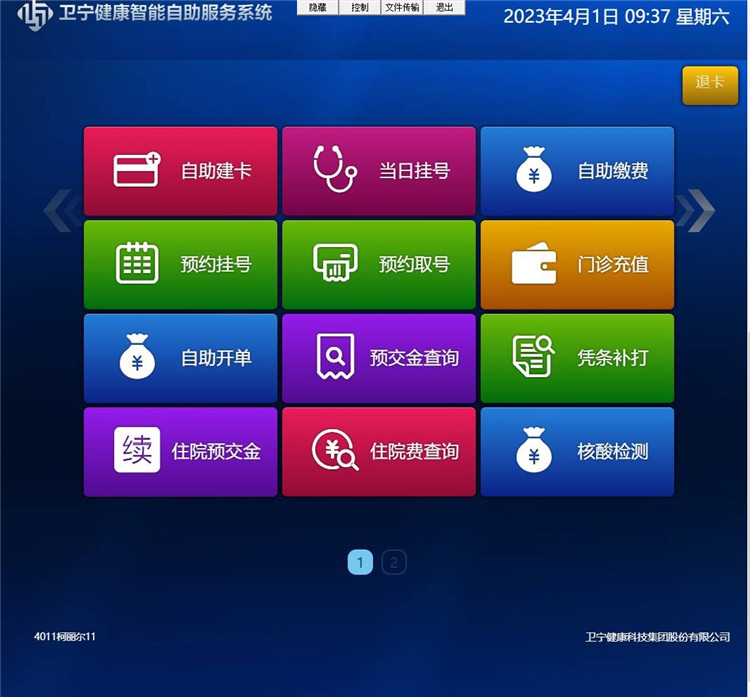Select page 1 indicator
This screenshot has width=750, height=697.
point(360,562)
